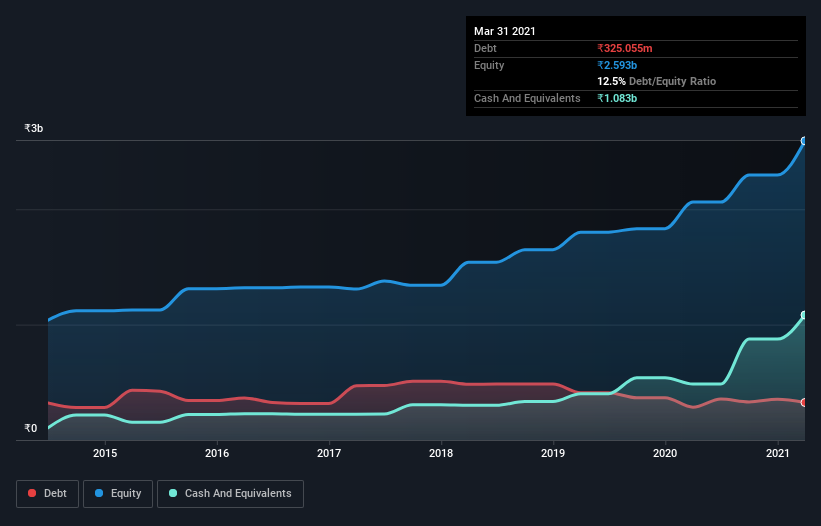The image size is (821, 526).
Task: Click the Debt endpoint marker on red line
Action: point(804,402)
